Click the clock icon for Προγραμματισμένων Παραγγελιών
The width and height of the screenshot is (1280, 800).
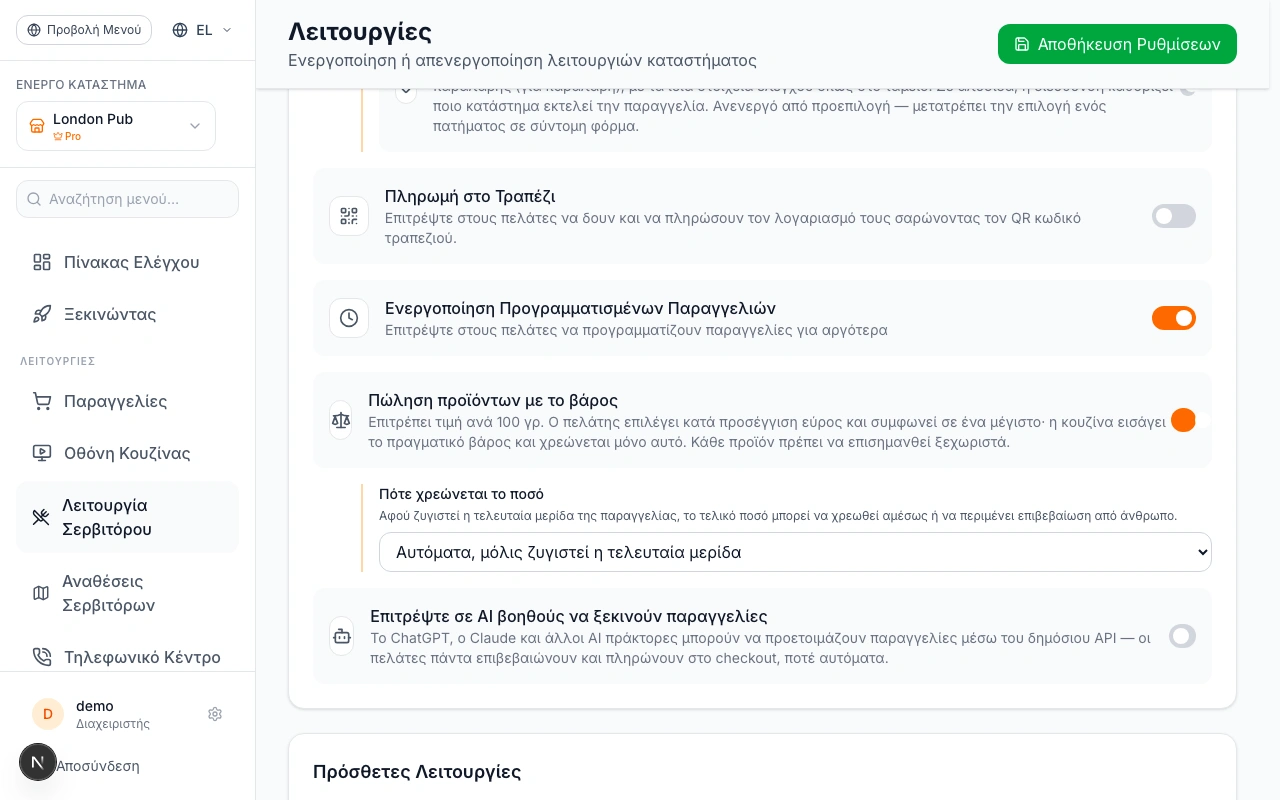tap(349, 318)
